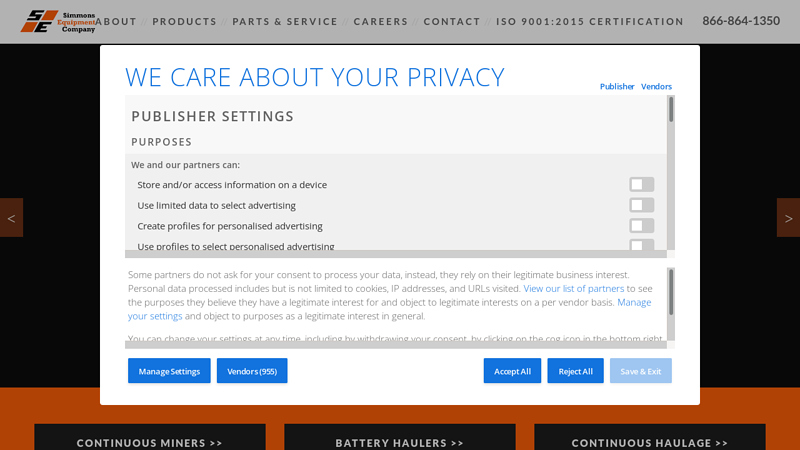Screen dimensions: 800x450
Task: Click Accept All cookies button
Action: tap(512, 371)
